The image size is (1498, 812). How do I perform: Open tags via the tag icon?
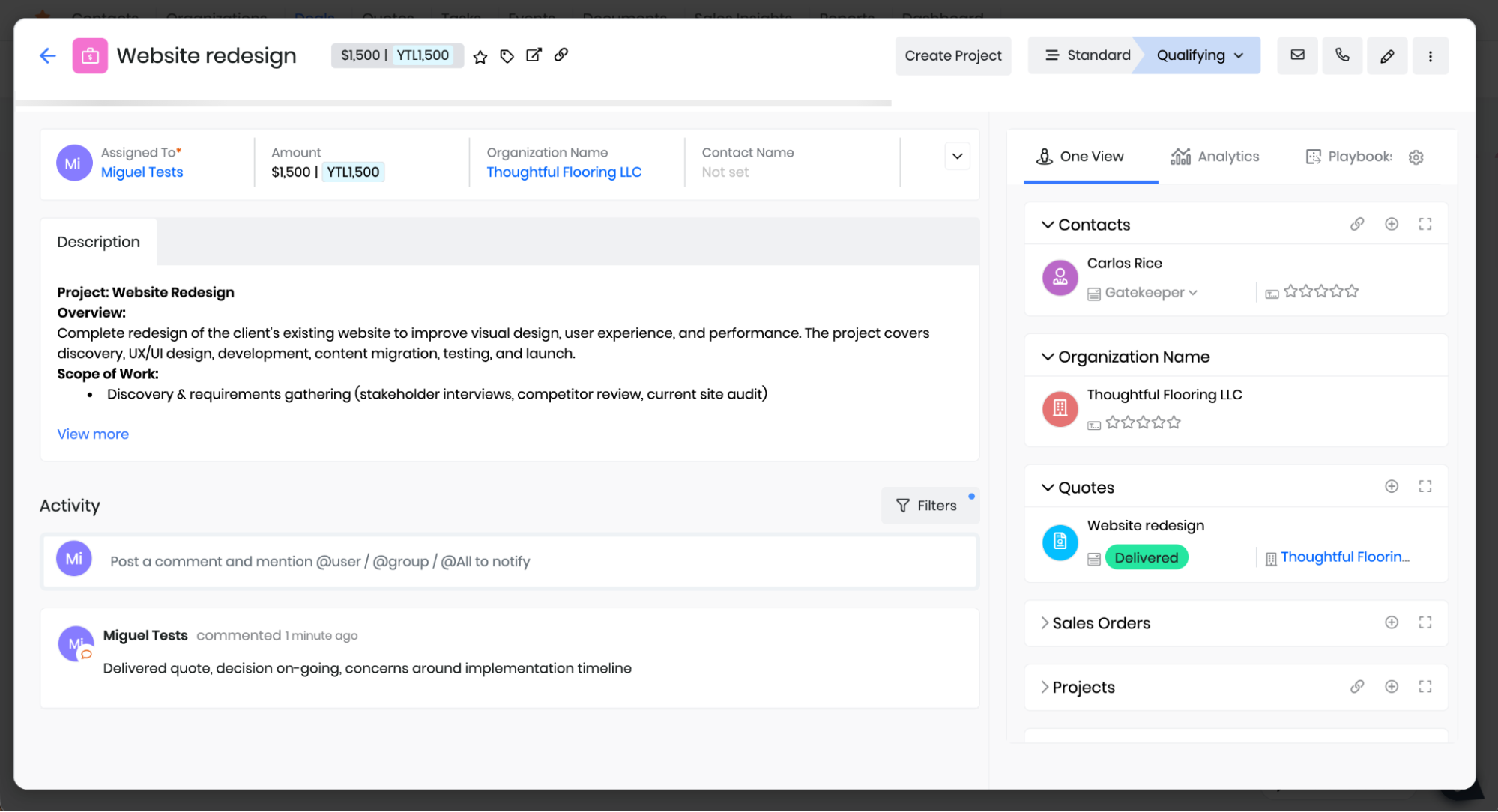pos(507,56)
